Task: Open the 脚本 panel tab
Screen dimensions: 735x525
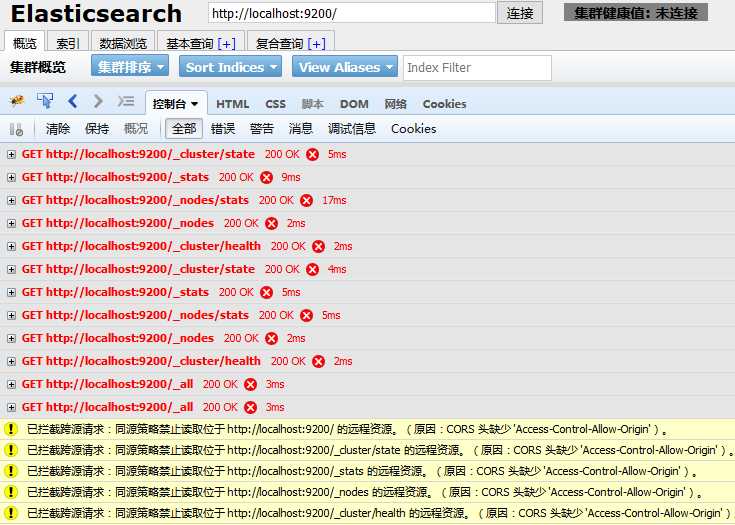Action: coord(312,104)
